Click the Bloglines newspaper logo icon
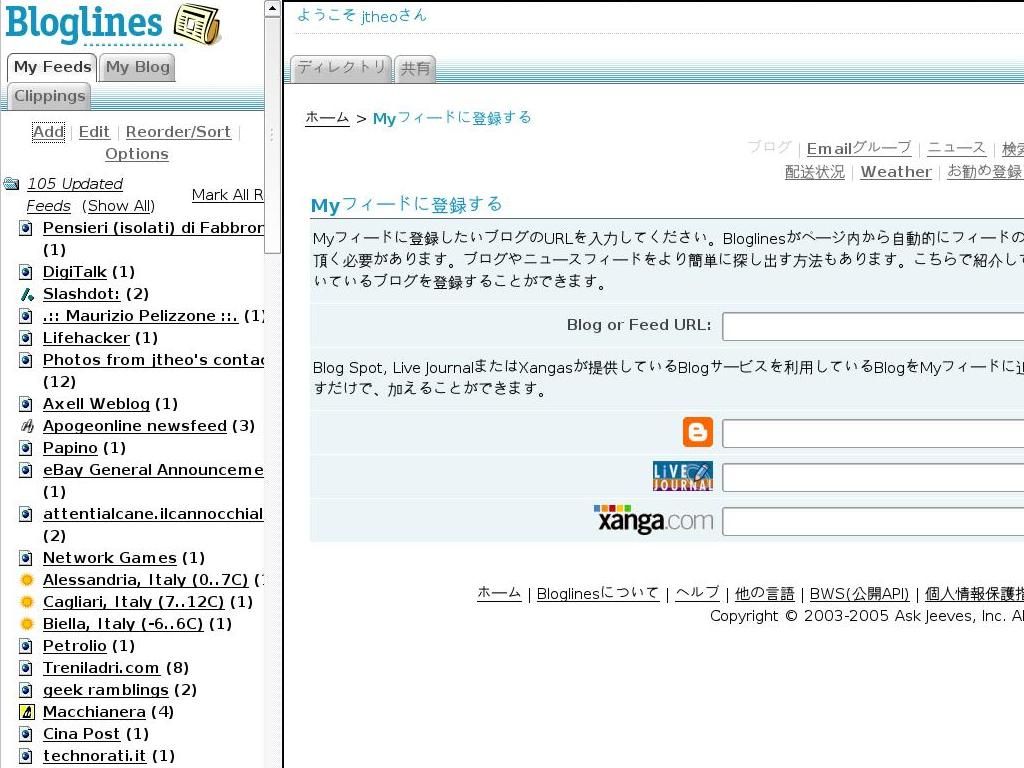Image resolution: width=1024 pixels, height=768 pixels. [197, 24]
